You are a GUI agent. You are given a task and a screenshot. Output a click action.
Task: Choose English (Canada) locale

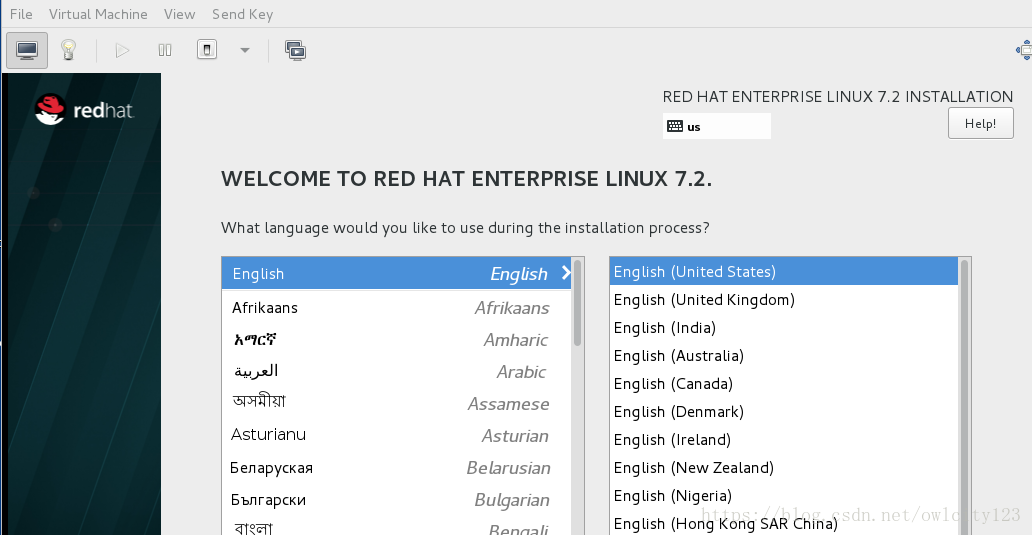(783, 383)
